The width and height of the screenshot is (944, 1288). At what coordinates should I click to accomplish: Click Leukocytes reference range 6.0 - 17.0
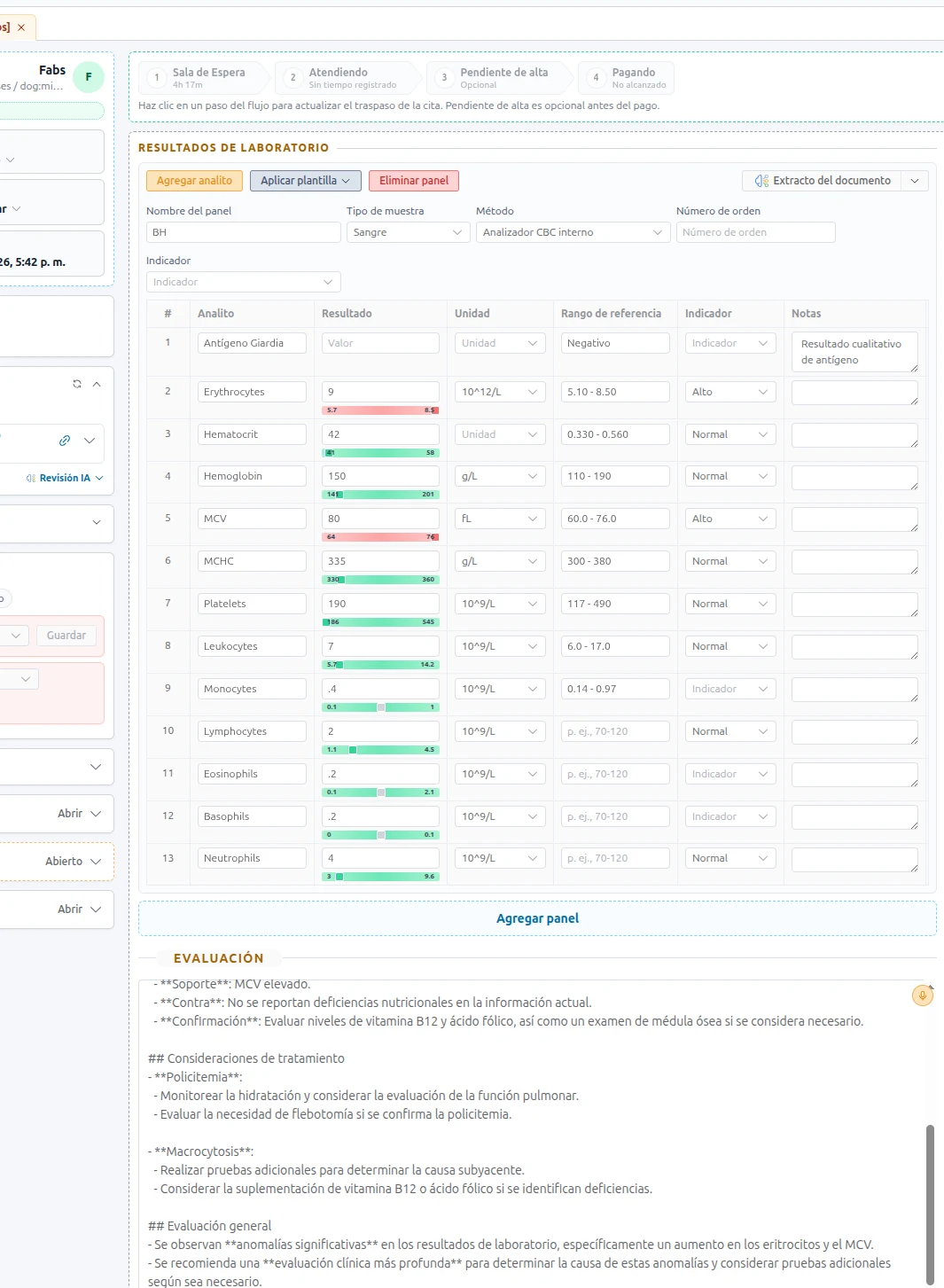(x=615, y=646)
